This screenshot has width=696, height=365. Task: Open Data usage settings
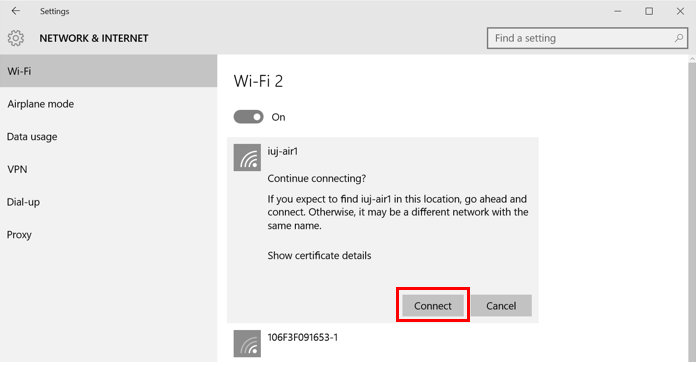(108, 137)
